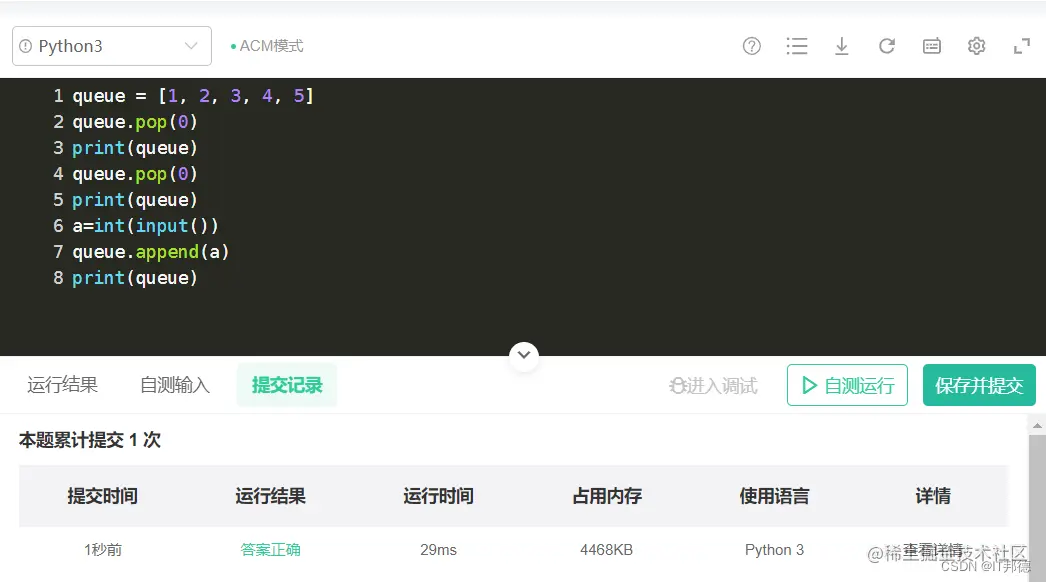Viewport: 1046px width, 582px height.
Task: Click the 查看详情 link in the table
Action: tap(934, 549)
